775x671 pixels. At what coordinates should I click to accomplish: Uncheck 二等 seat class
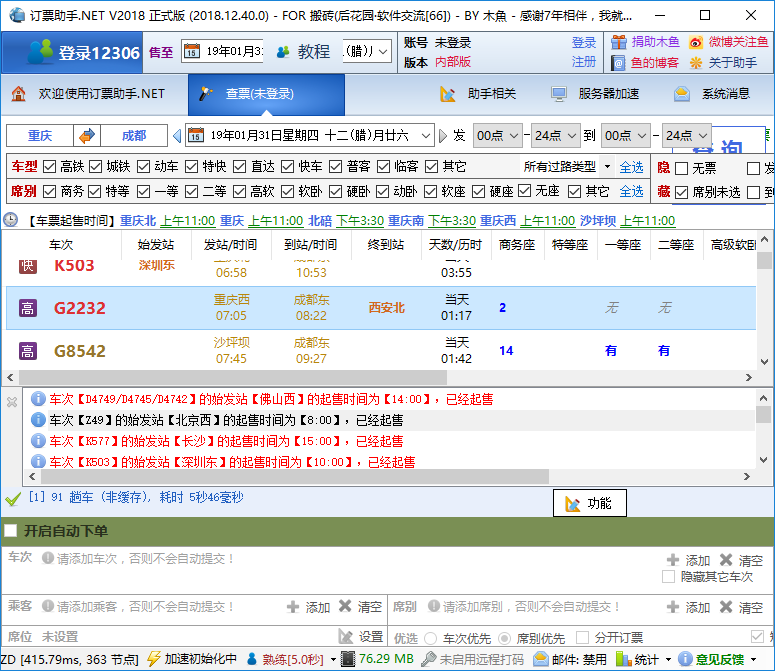pyautogui.click(x=192, y=191)
